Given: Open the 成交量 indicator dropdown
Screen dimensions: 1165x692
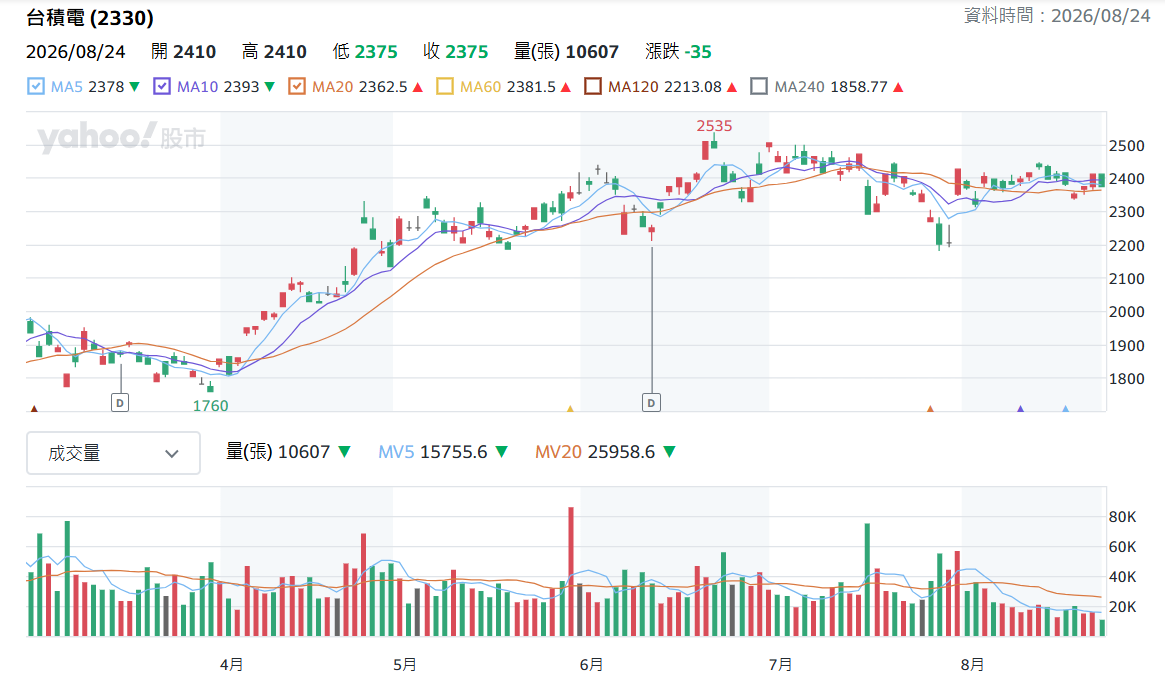Looking at the screenshot, I should tap(113, 453).
